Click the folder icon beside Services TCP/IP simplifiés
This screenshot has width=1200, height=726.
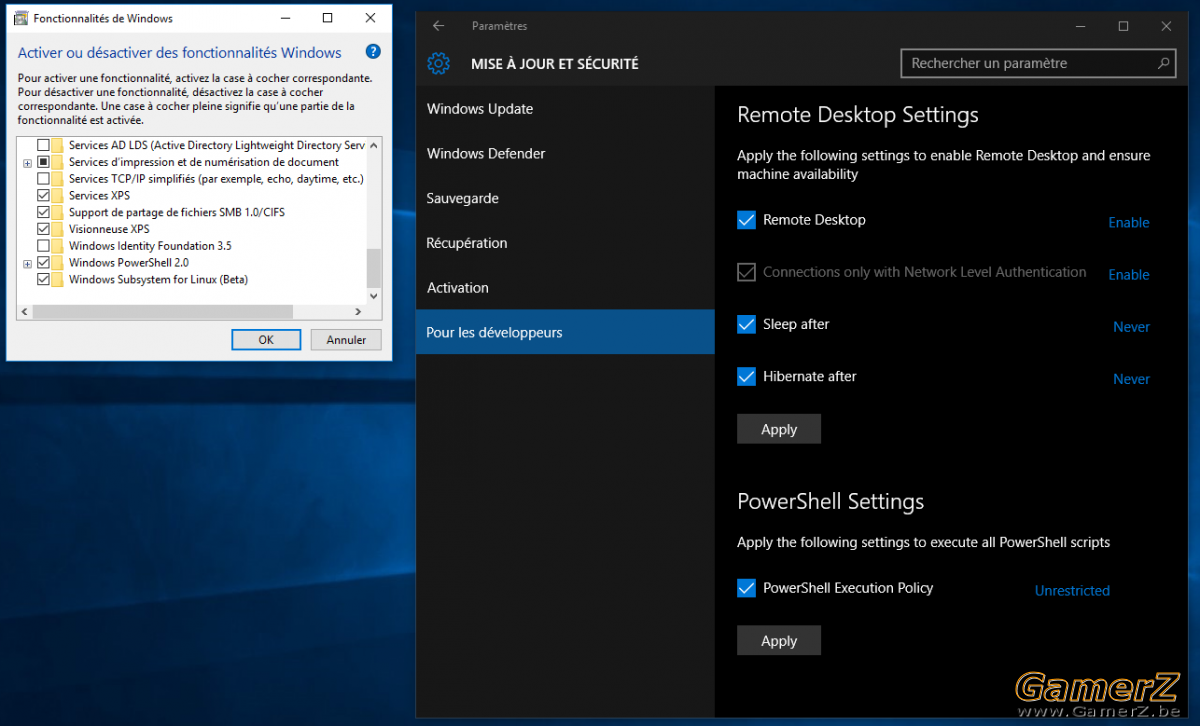tap(58, 179)
